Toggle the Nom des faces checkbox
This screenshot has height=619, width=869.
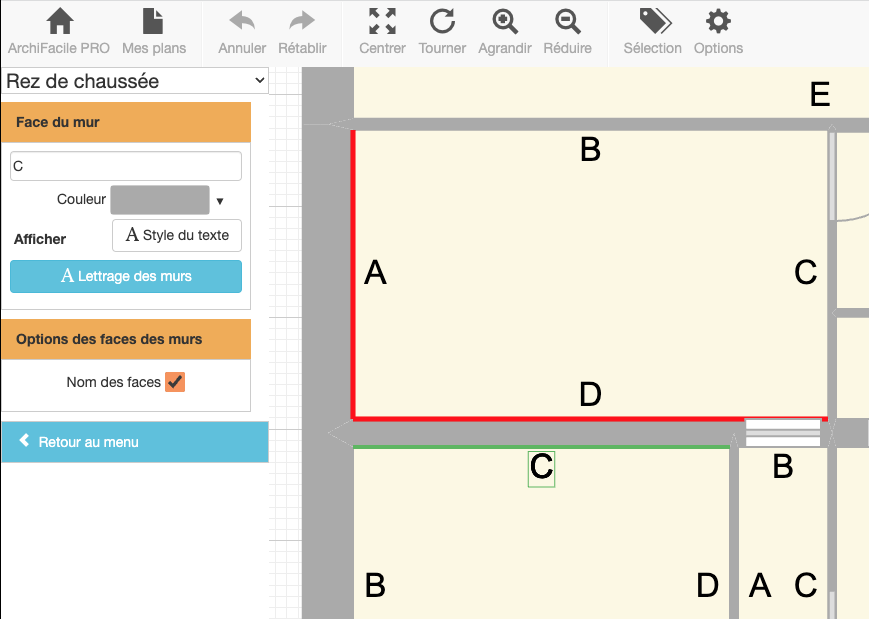(x=175, y=382)
